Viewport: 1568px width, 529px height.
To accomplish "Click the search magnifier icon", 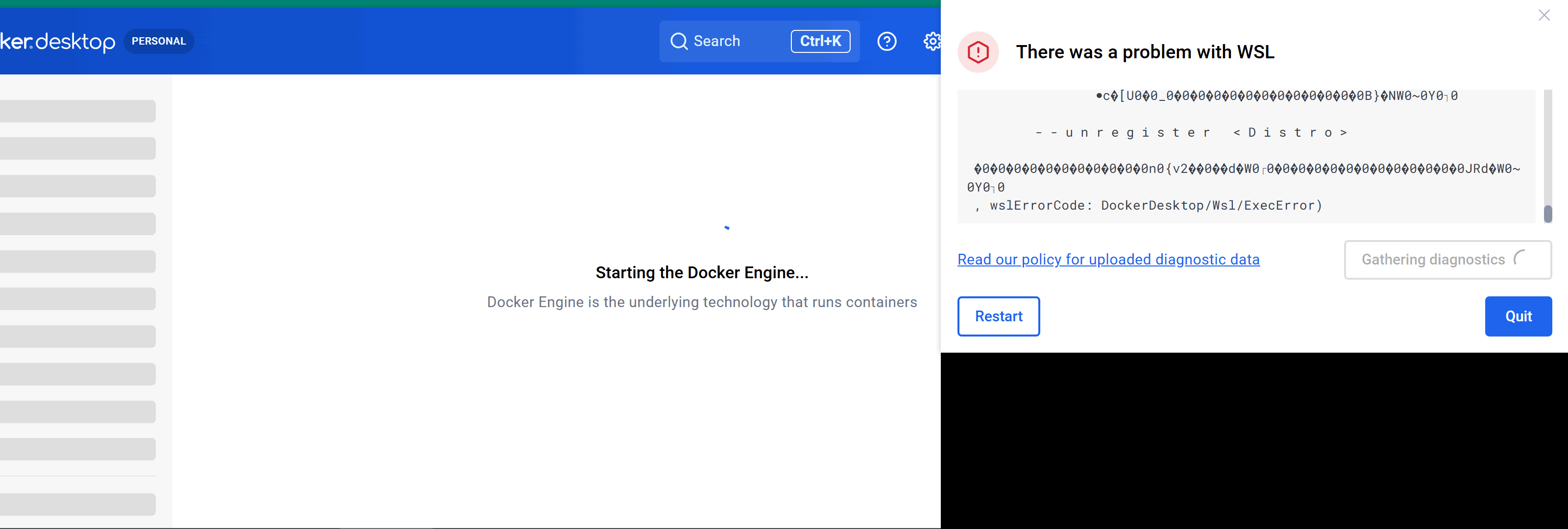I will click(679, 42).
